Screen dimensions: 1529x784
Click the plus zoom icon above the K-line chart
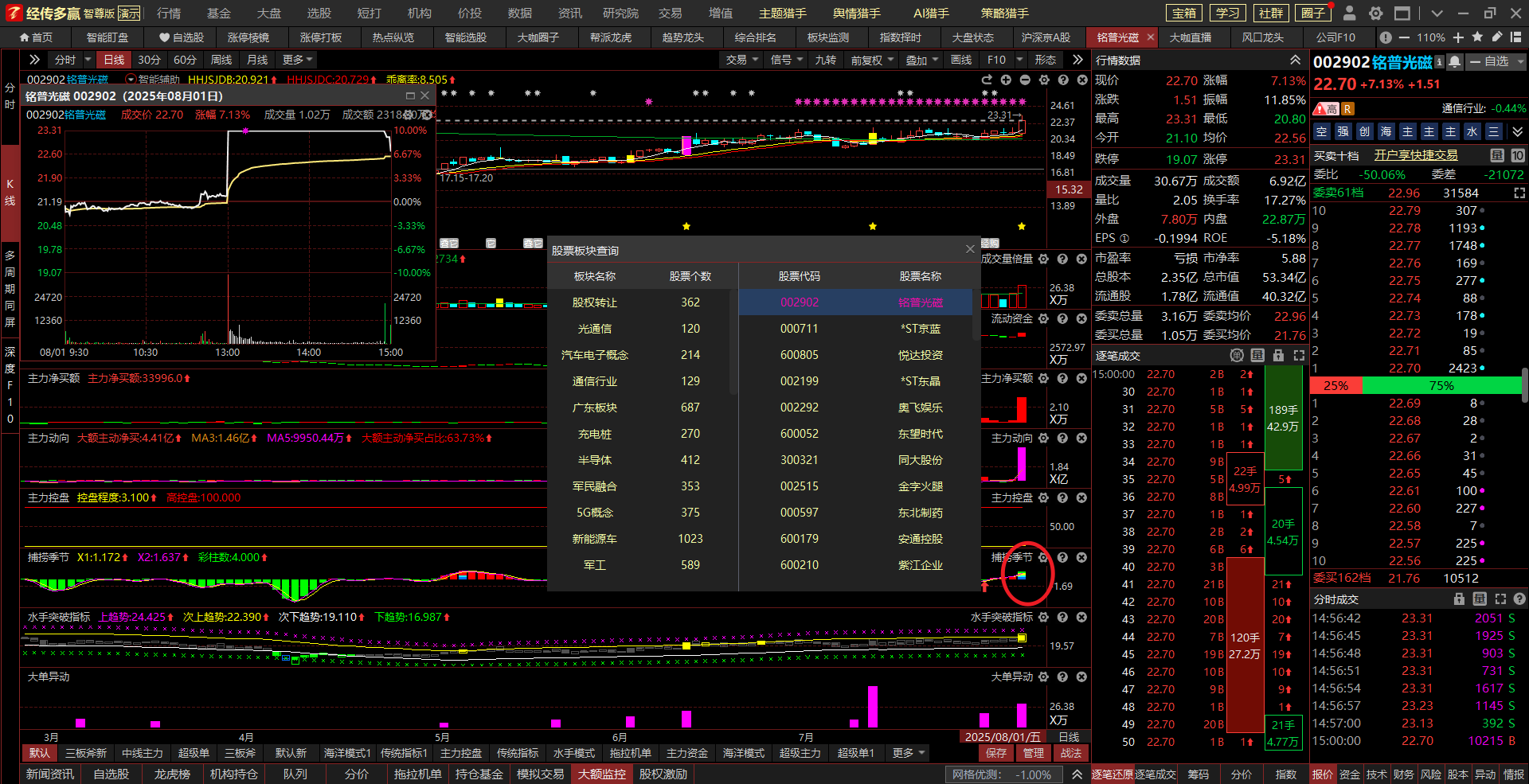coord(1006,80)
